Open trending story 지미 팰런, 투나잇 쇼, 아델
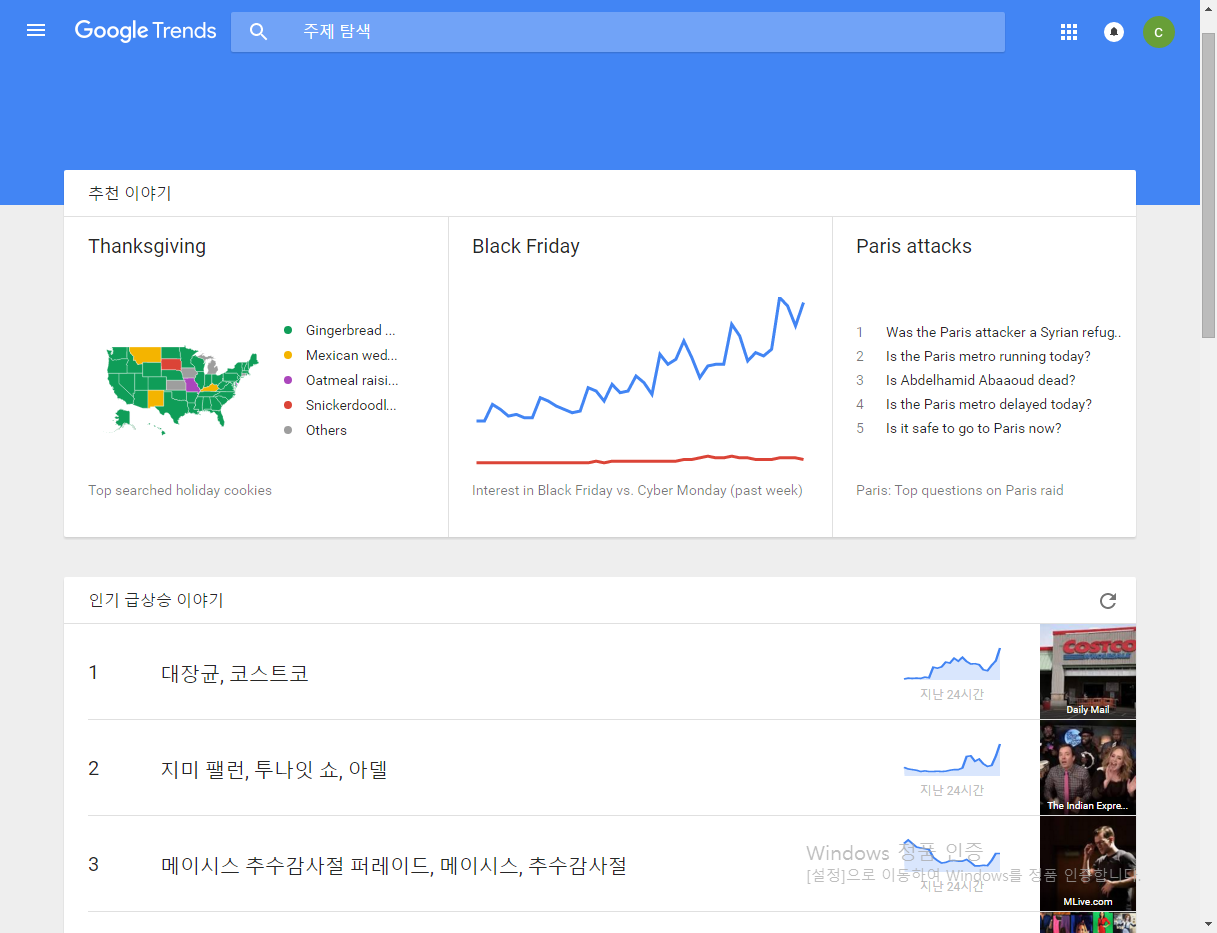This screenshot has width=1217, height=933. [x=274, y=769]
